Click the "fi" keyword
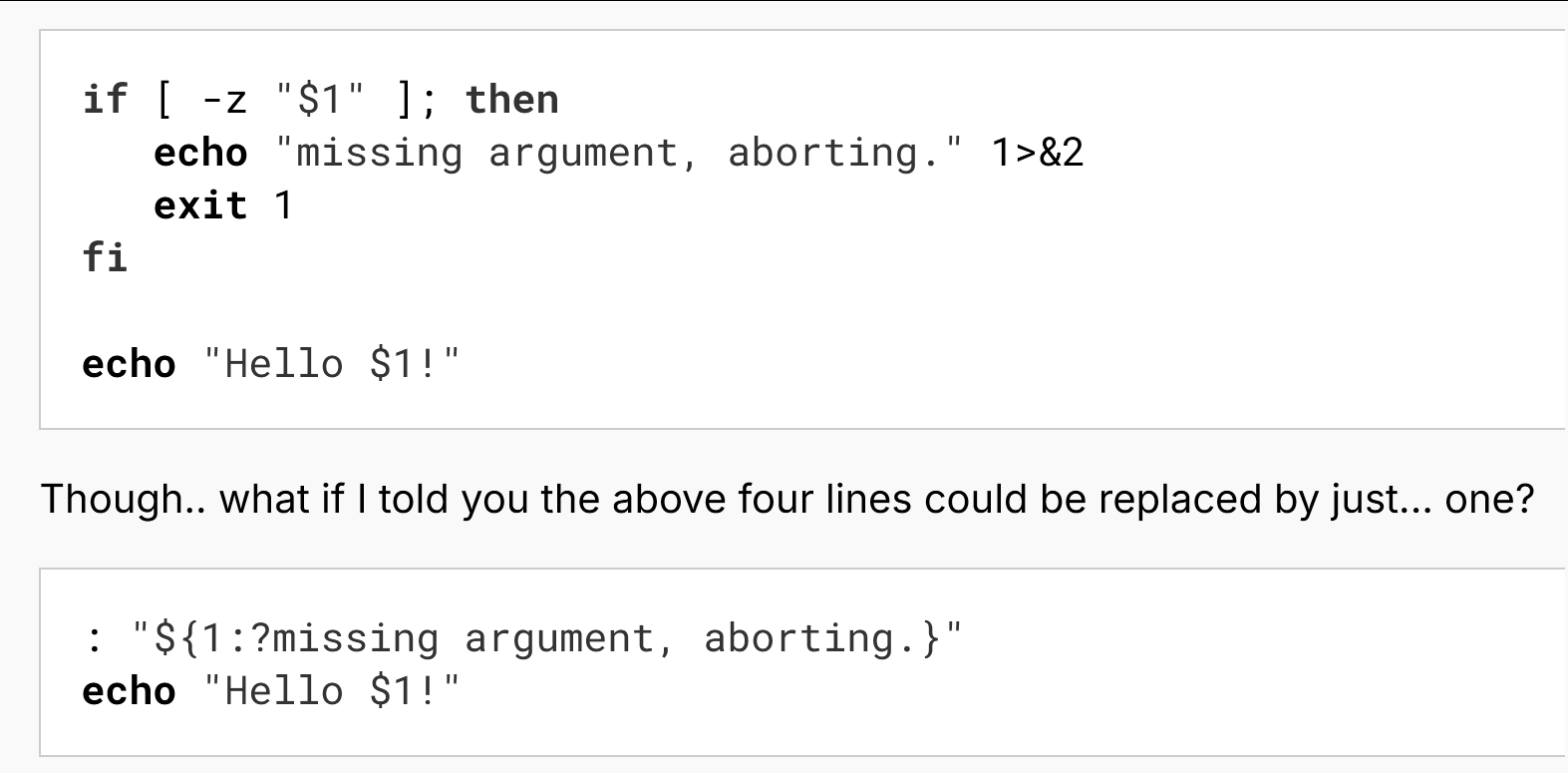The image size is (1568, 773). [105, 257]
